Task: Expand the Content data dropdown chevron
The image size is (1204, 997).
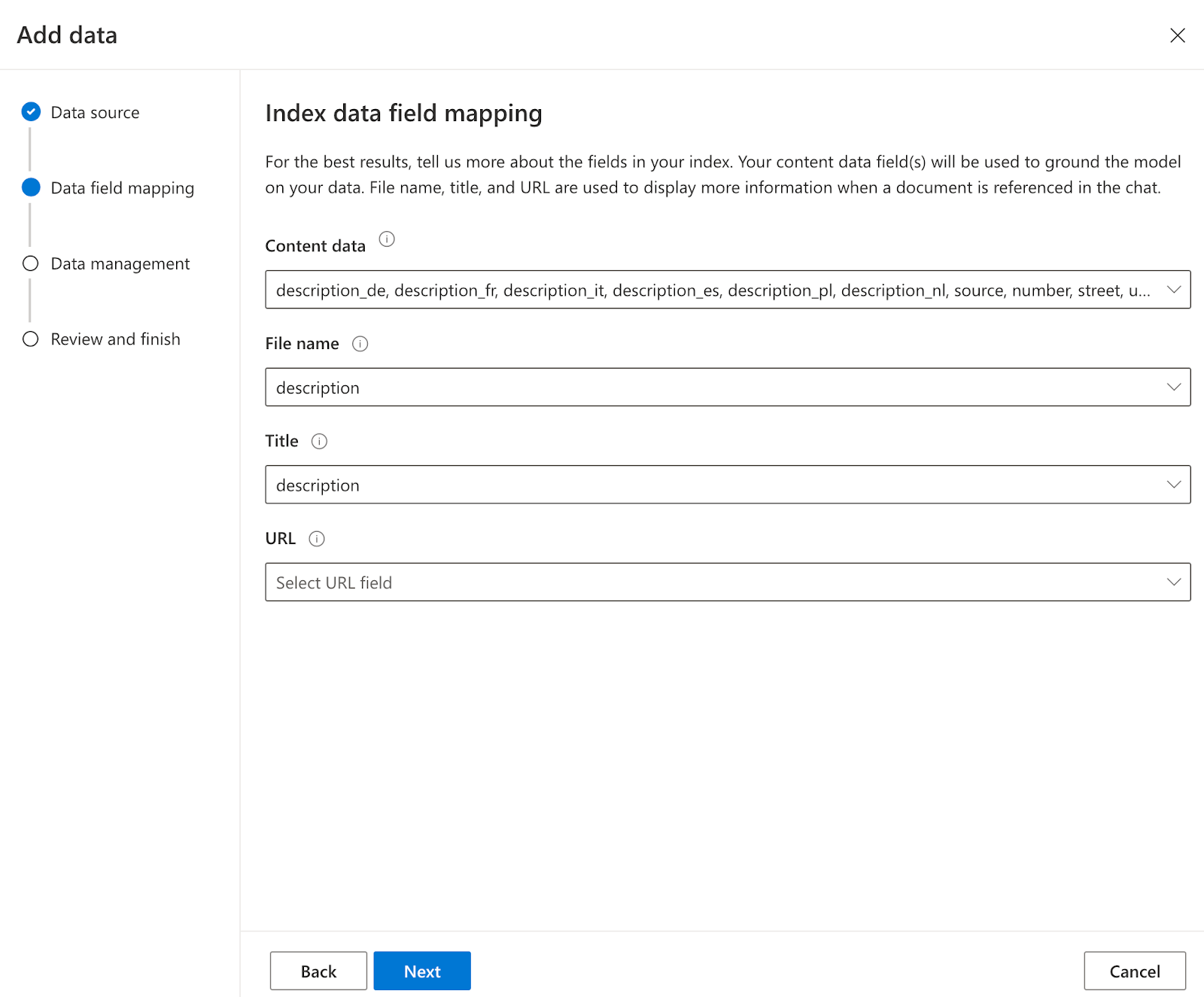Action: pos(1173,290)
